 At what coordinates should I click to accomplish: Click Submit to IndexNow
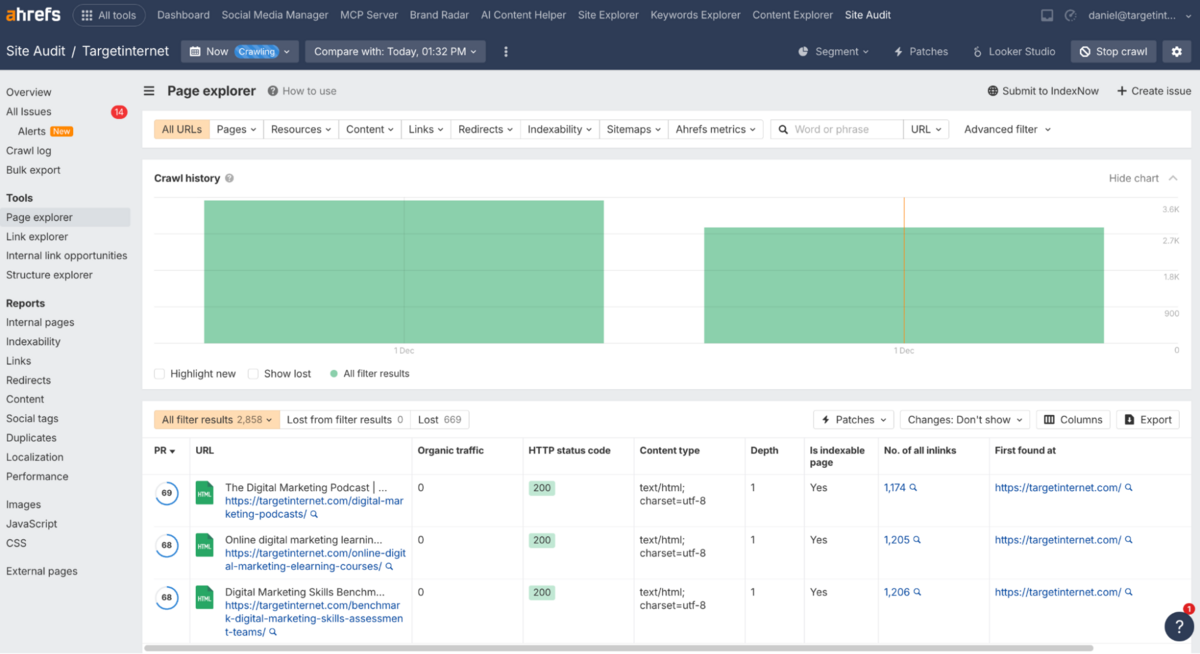coord(1043,91)
